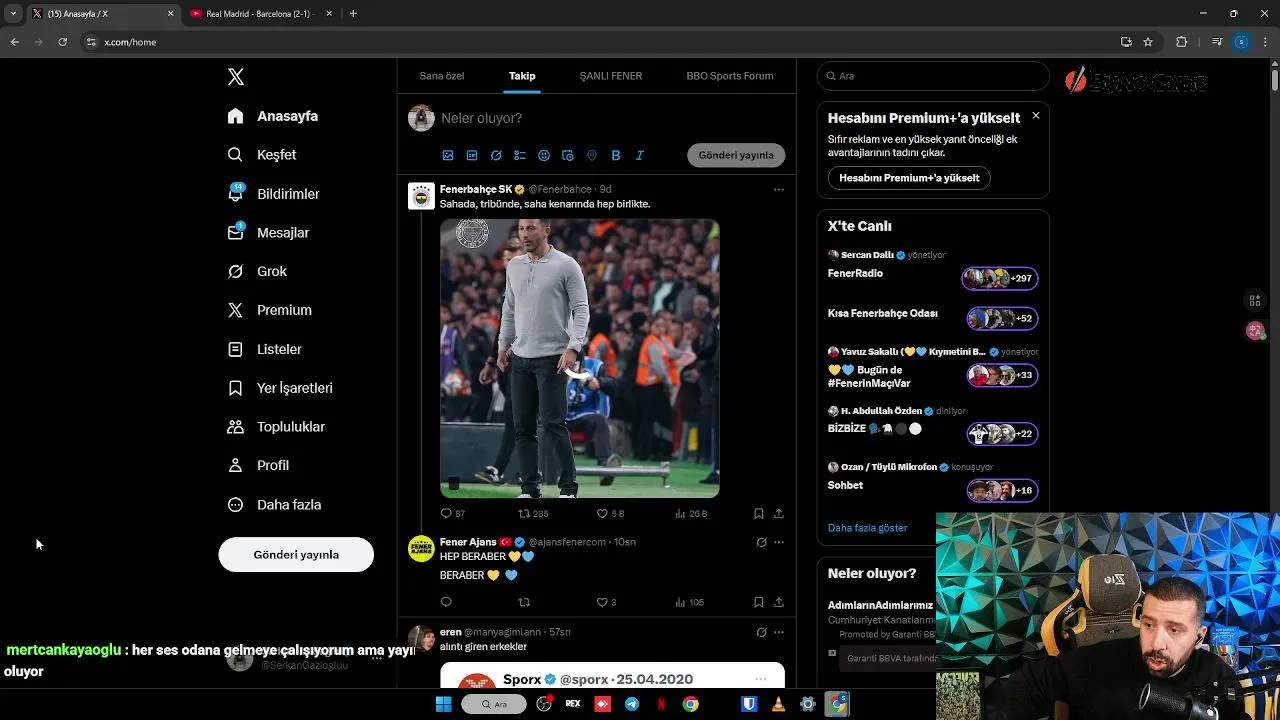Open Windows Start menu
1280x720 pixels.
(x=443, y=704)
